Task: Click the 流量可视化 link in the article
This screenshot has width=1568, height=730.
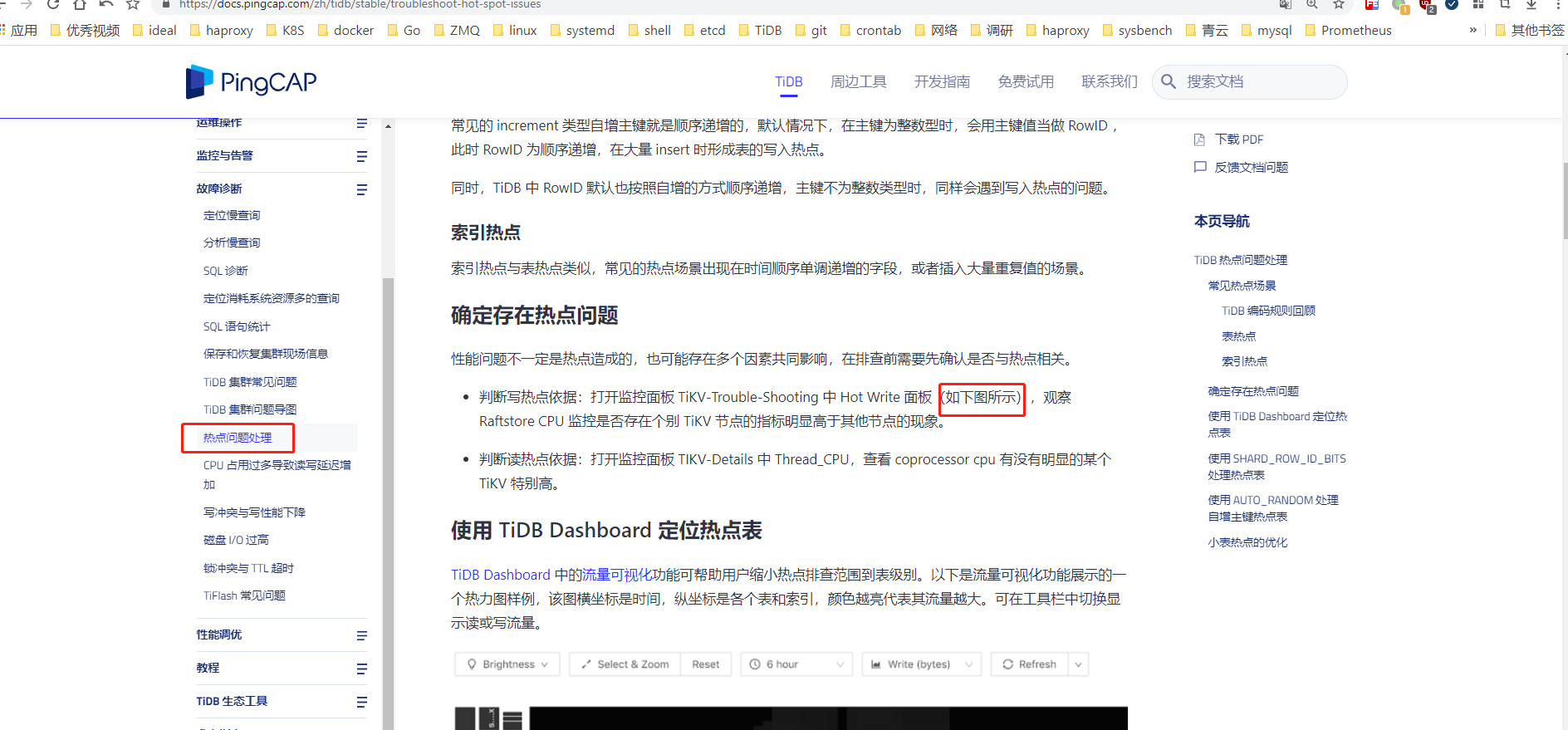Action: 617,575
